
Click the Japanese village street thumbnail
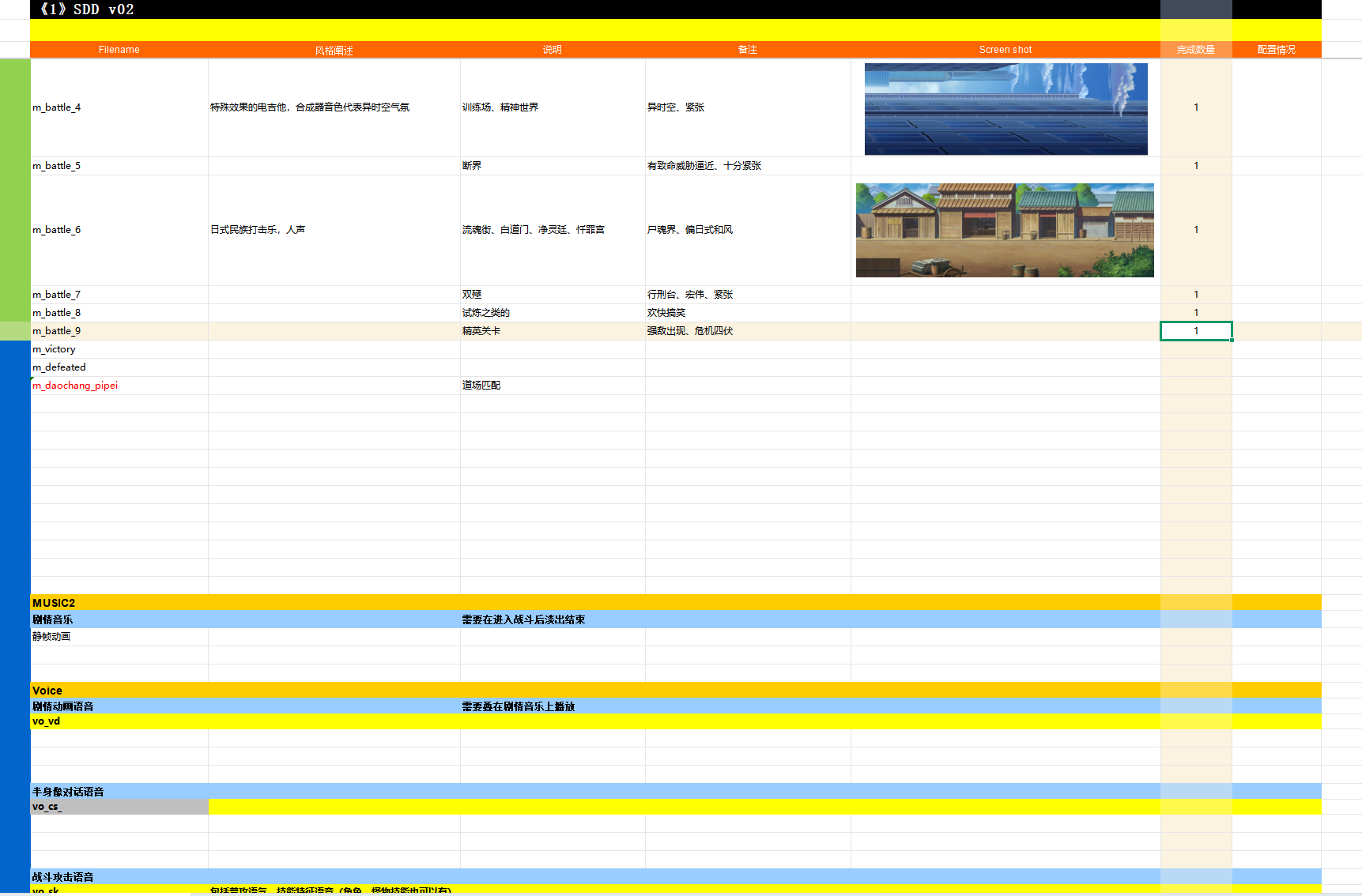coord(1005,230)
